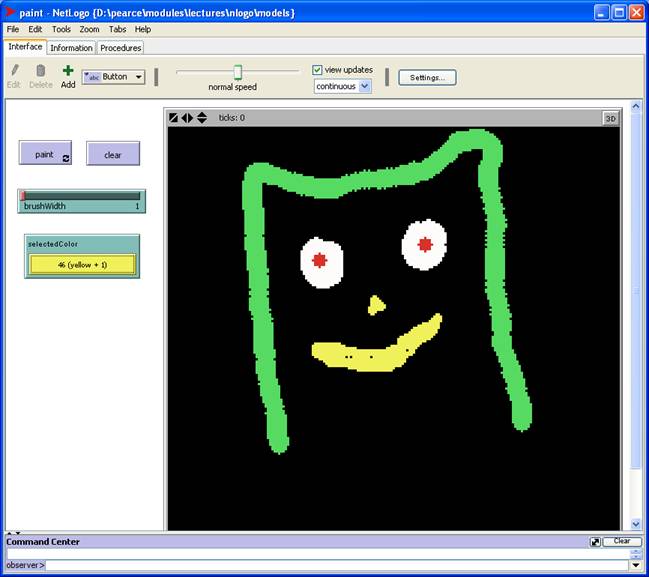The width and height of the screenshot is (649, 577).
Task: Open the Edit menu
Action: pyautogui.click(x=35, y=29)
